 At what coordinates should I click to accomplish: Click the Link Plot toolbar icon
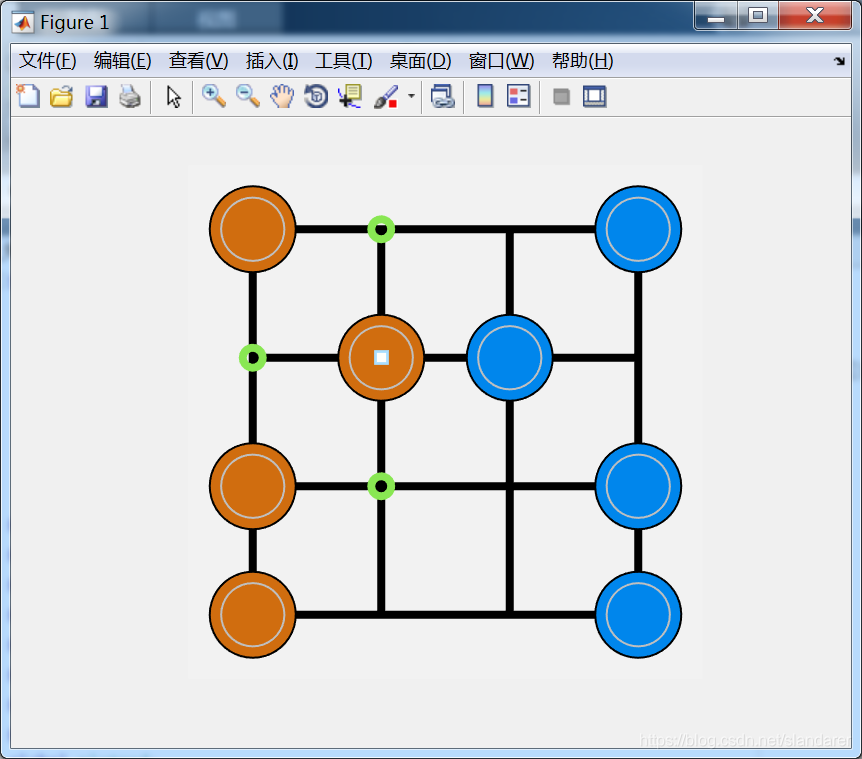443,97
